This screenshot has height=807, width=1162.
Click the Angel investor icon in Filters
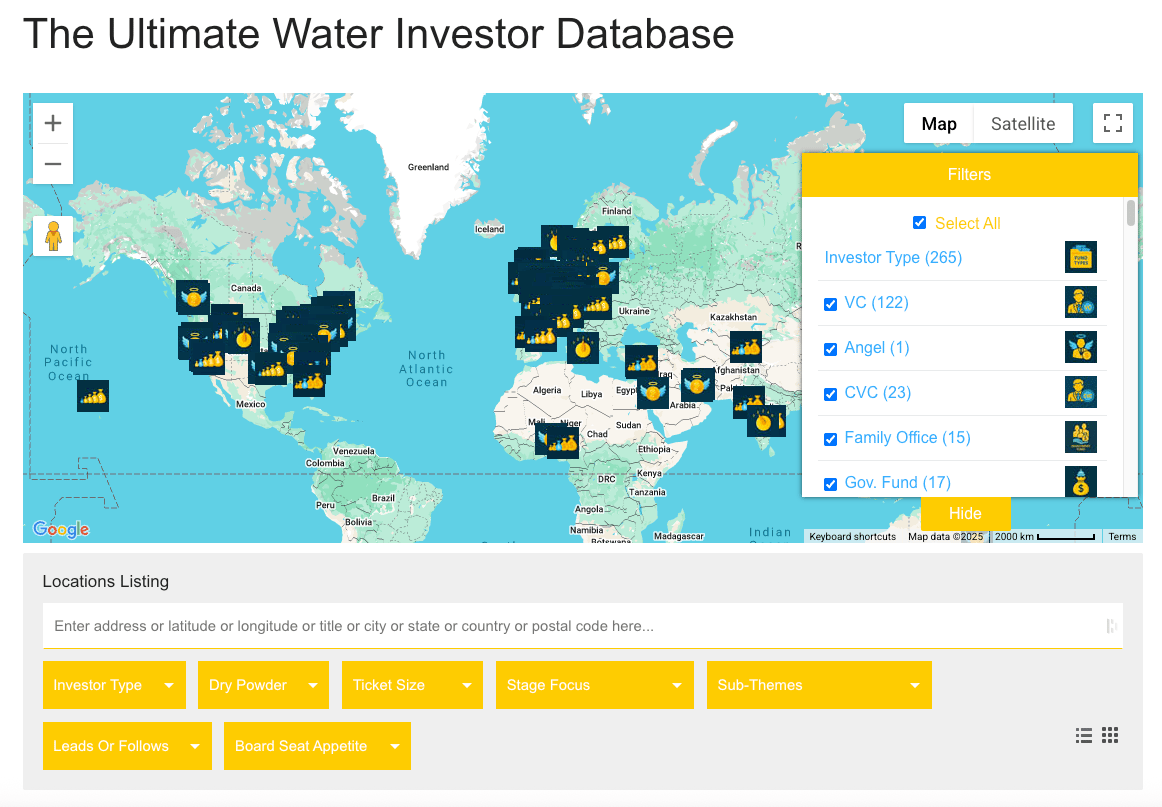coord(1080,348)
